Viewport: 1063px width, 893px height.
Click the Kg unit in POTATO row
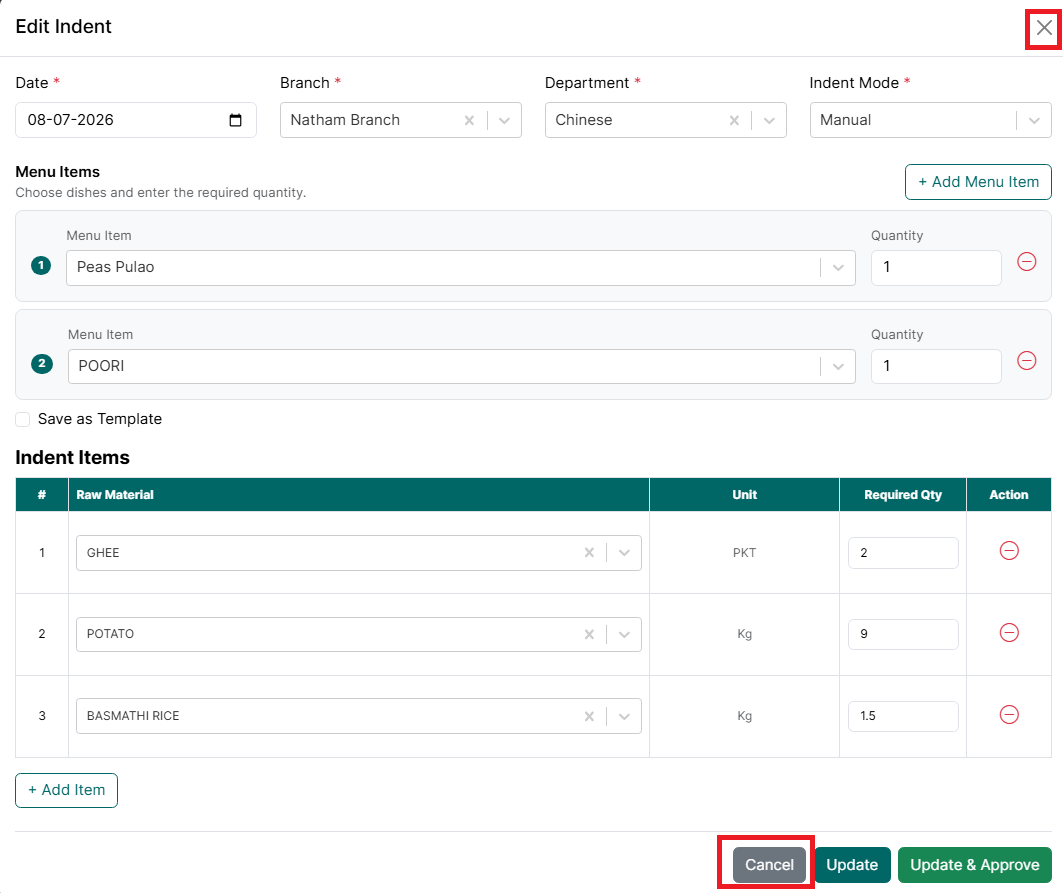[744, 634]
